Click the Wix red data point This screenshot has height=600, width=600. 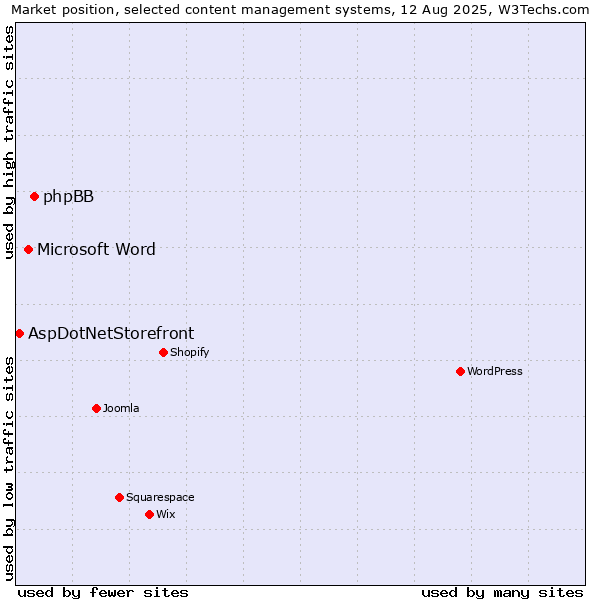150,514
